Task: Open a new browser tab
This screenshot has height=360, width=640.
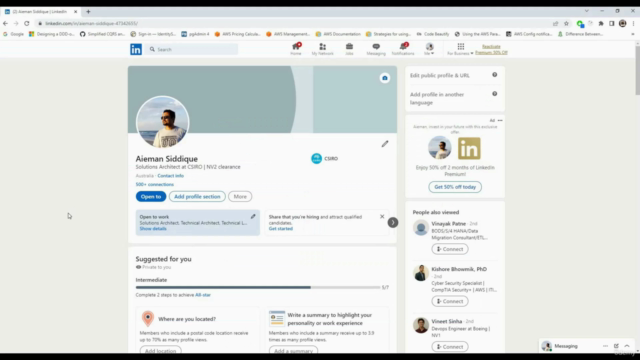Action: pyautogui.click(x=88, y=12)
